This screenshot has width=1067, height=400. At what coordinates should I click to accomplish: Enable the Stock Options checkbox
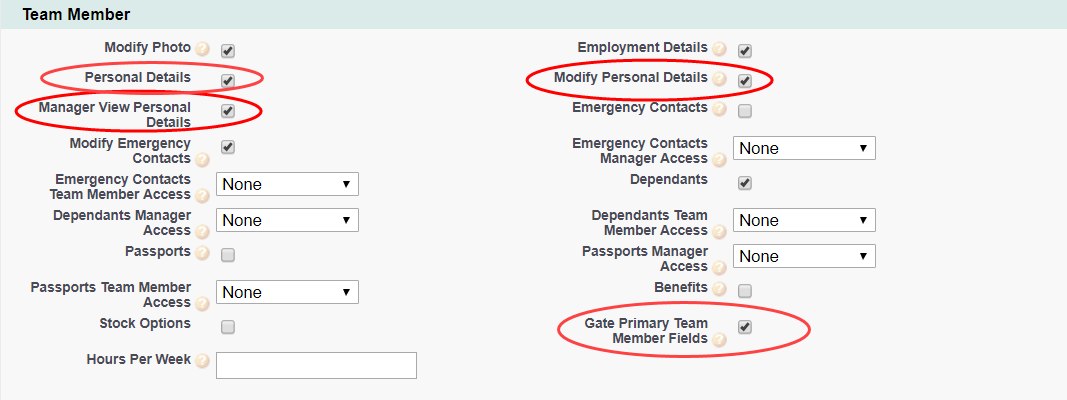tap(228, 327)
